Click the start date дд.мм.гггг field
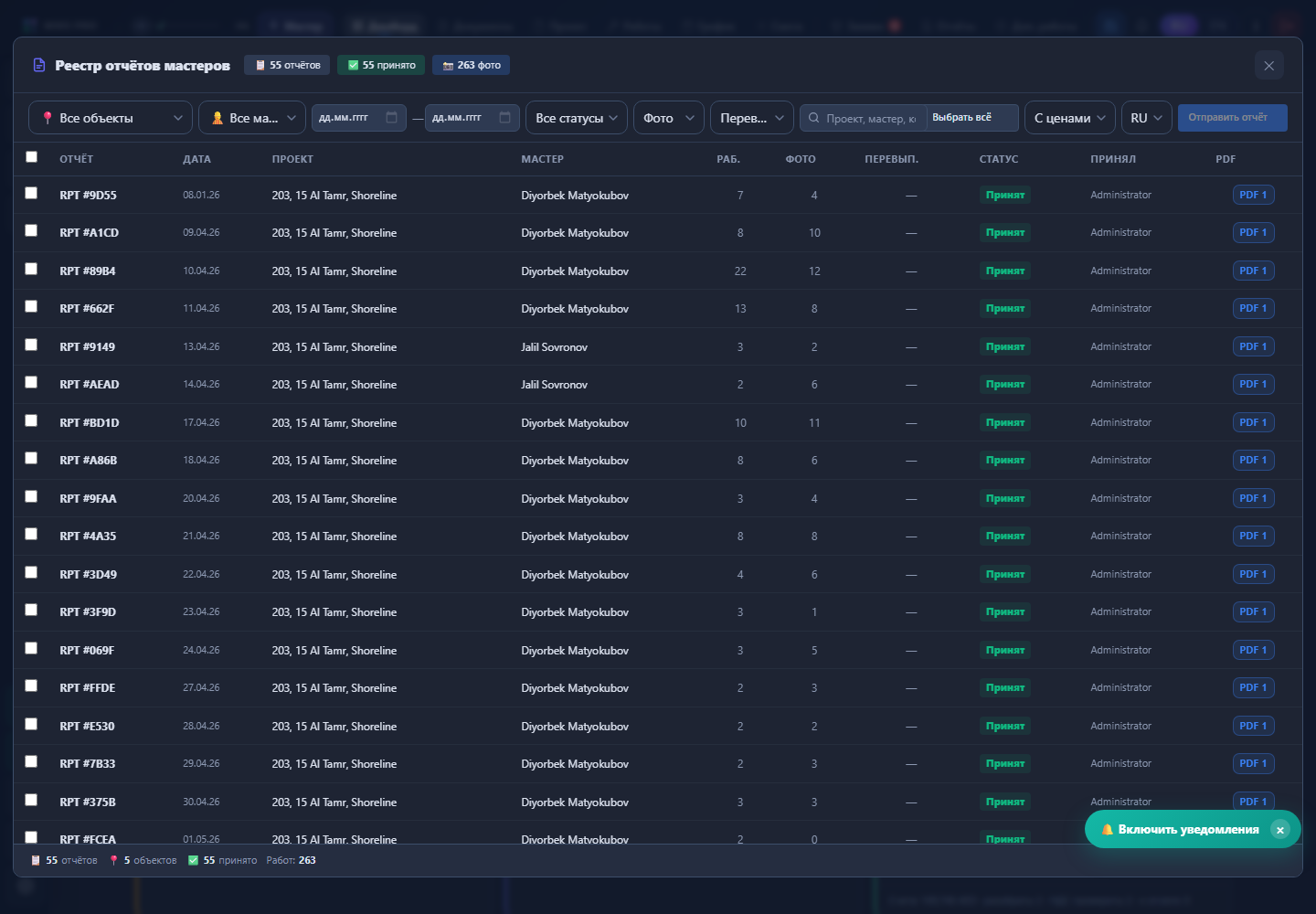The height and width of the screenshot is (914, 1316). [x=359, y=118]
